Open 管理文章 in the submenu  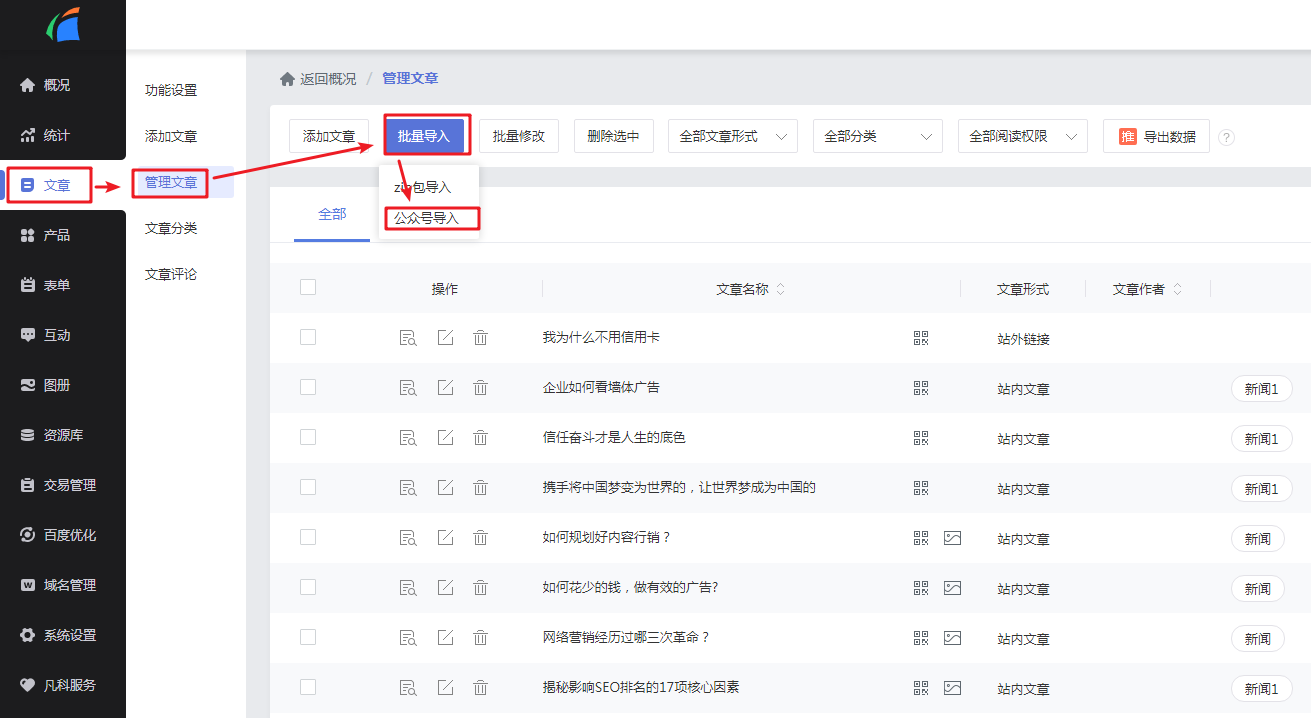pyautogui.click(x=171, y=182)
